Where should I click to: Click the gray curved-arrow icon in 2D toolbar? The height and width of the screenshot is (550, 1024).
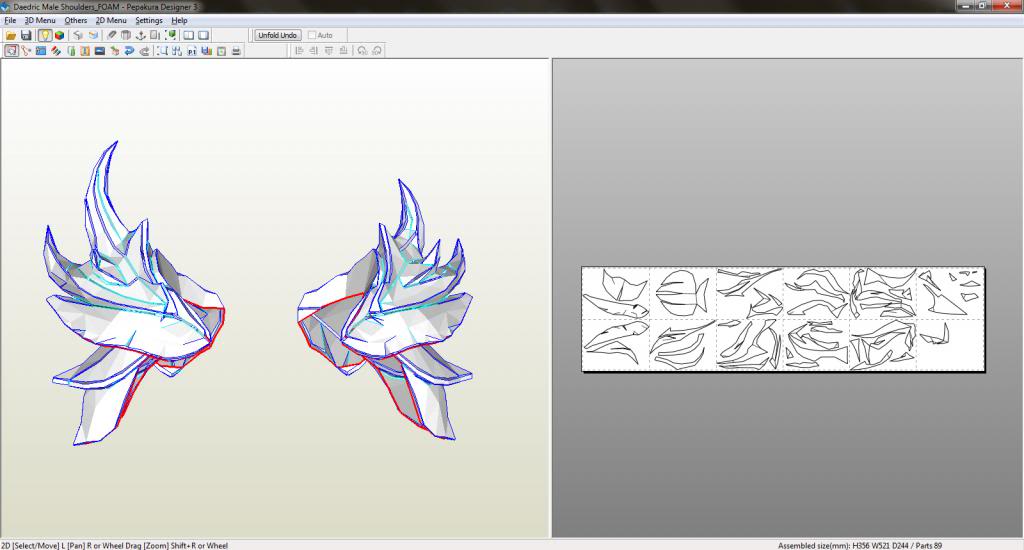[144, 50]
